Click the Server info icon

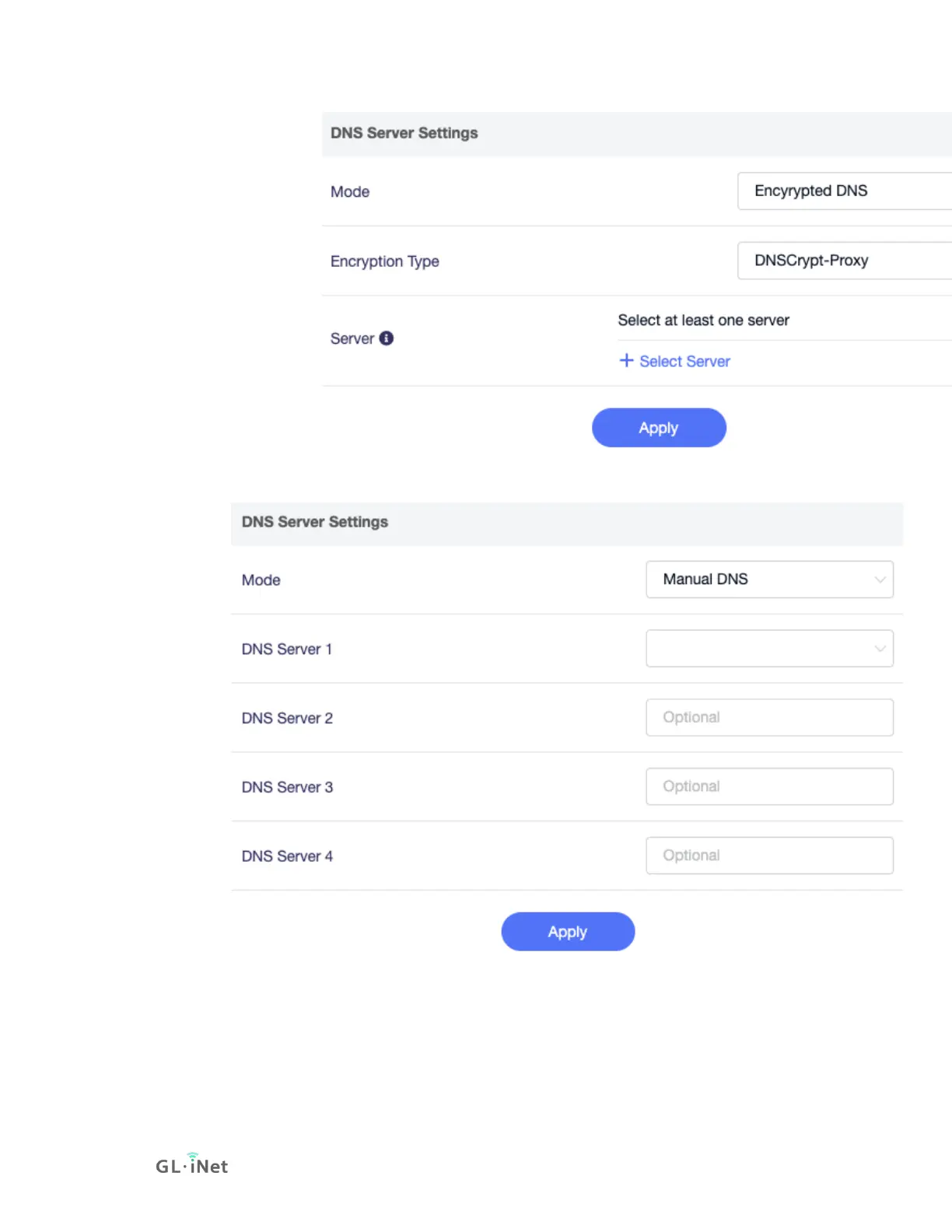(386, 338)
